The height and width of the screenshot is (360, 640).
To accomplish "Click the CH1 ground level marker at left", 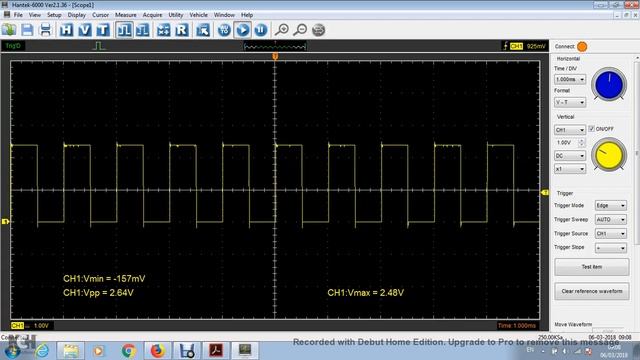I will tap(5, 221).
